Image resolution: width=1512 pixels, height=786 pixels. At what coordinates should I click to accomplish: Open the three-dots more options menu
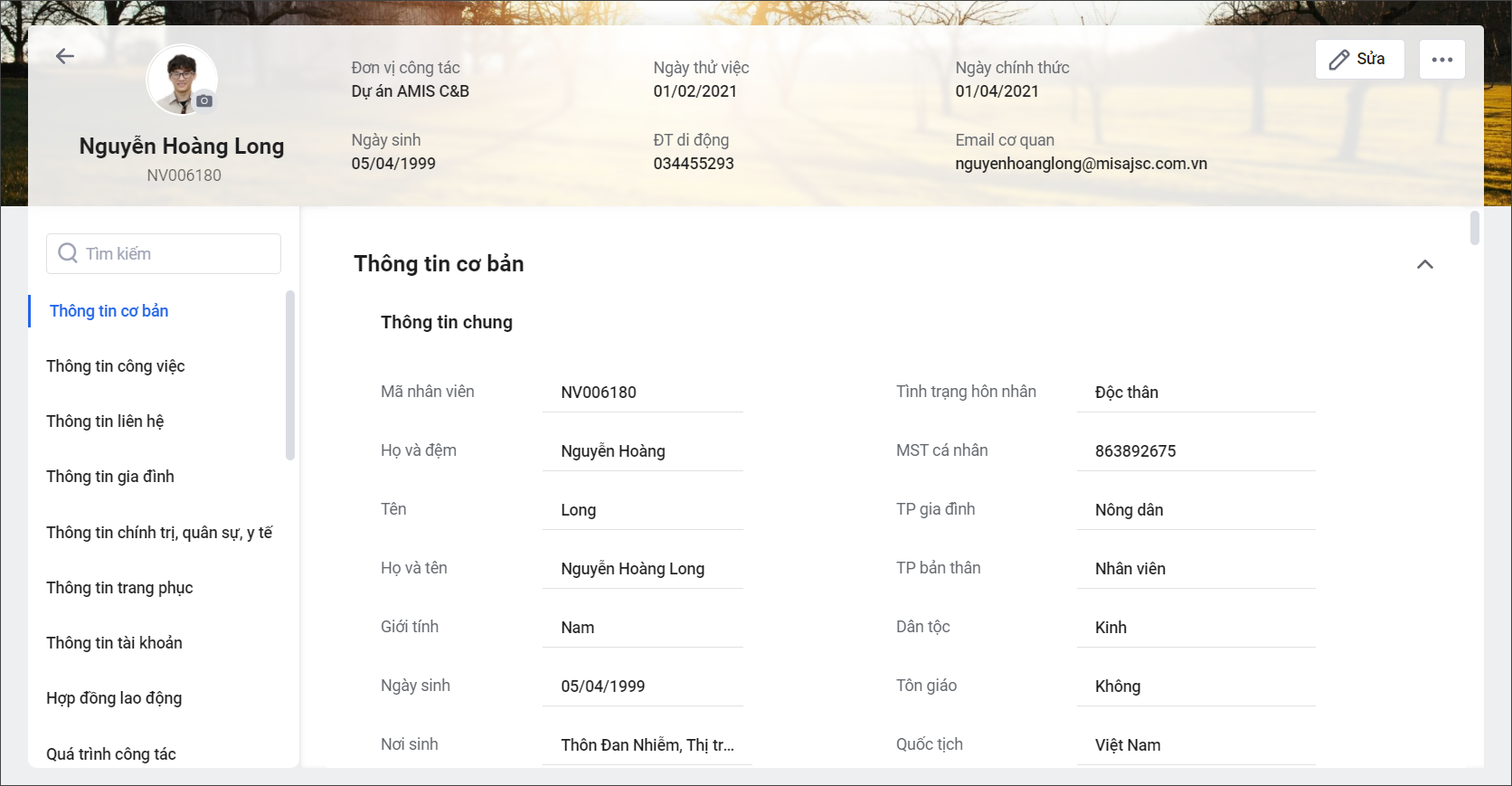click(x=1441, y=60)
